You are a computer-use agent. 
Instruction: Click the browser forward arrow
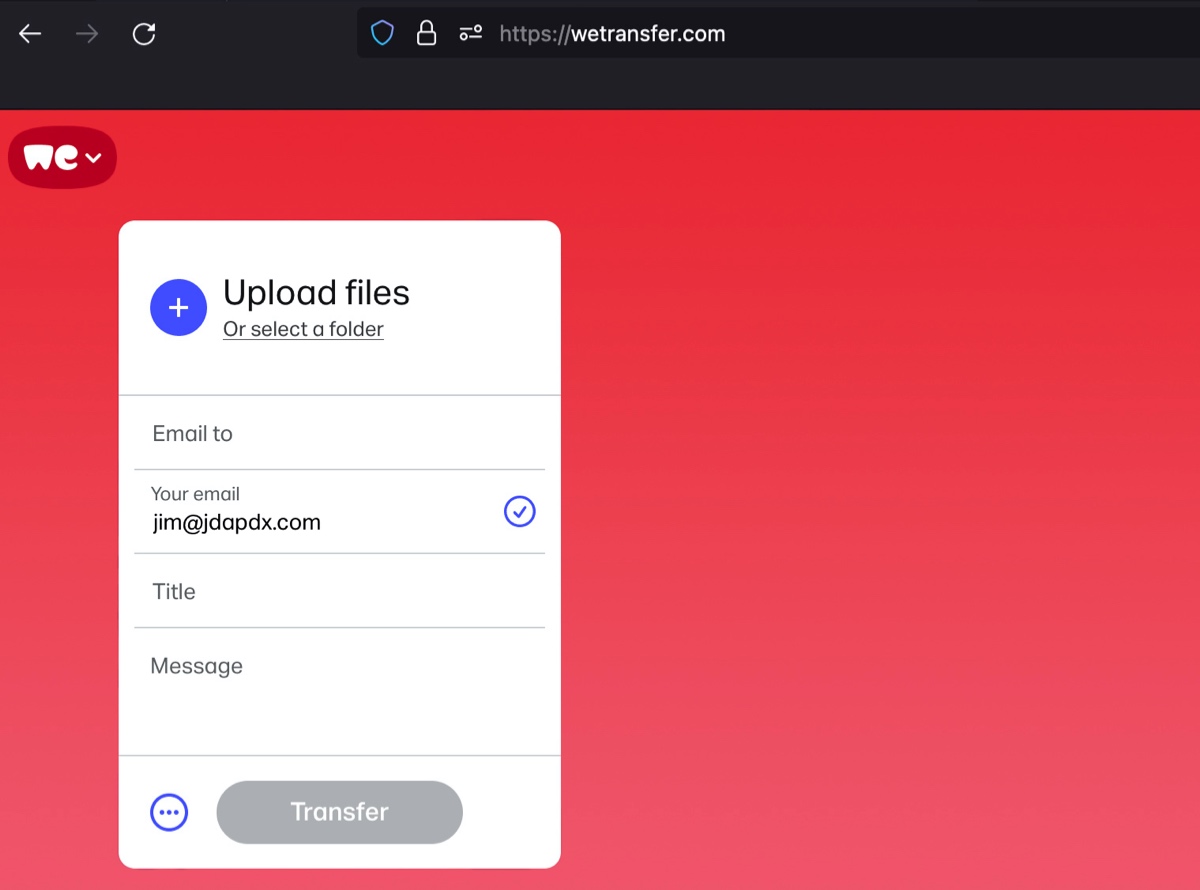[87, 34]
